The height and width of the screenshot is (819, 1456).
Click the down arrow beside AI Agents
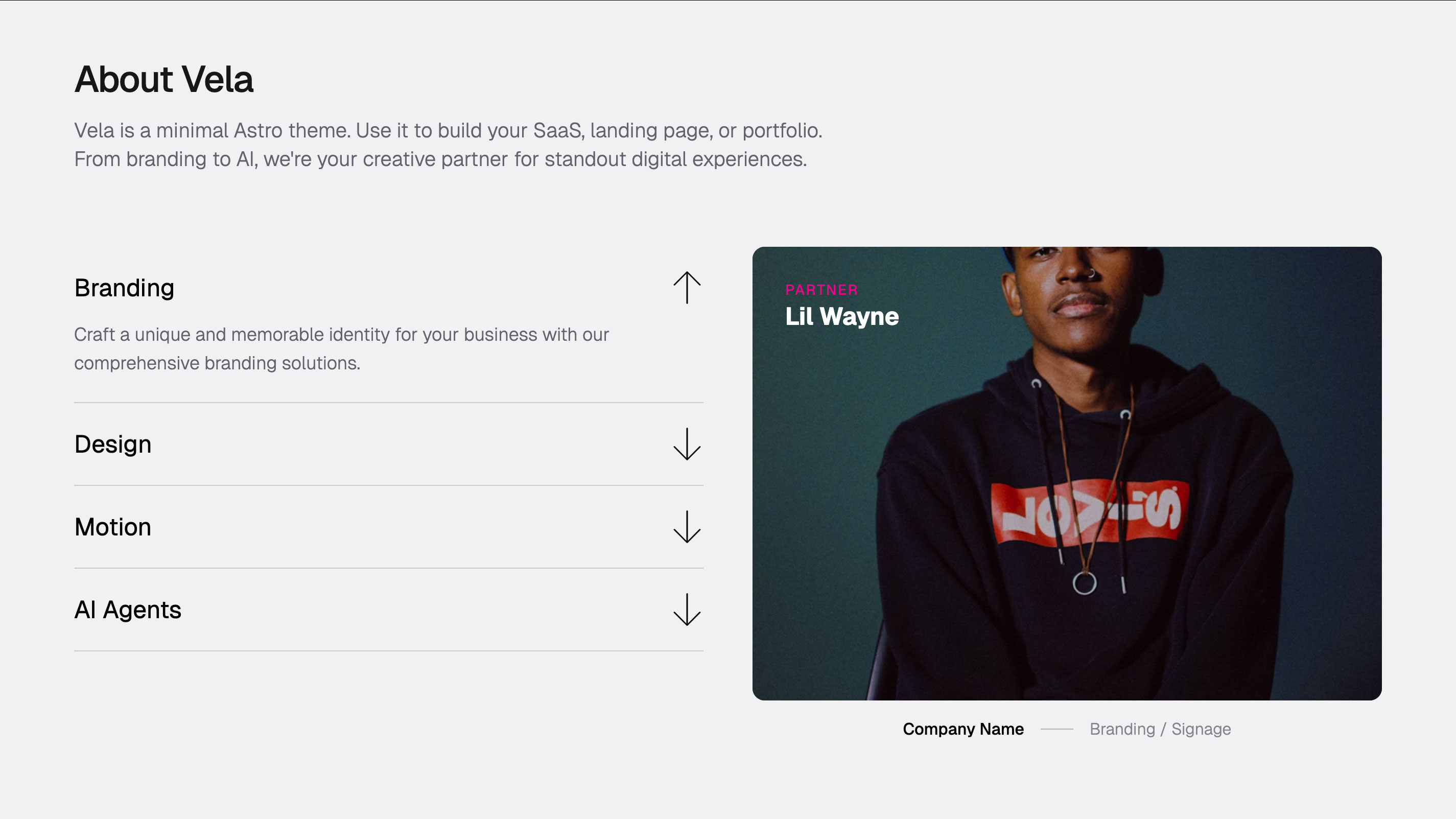coord(687,610)
